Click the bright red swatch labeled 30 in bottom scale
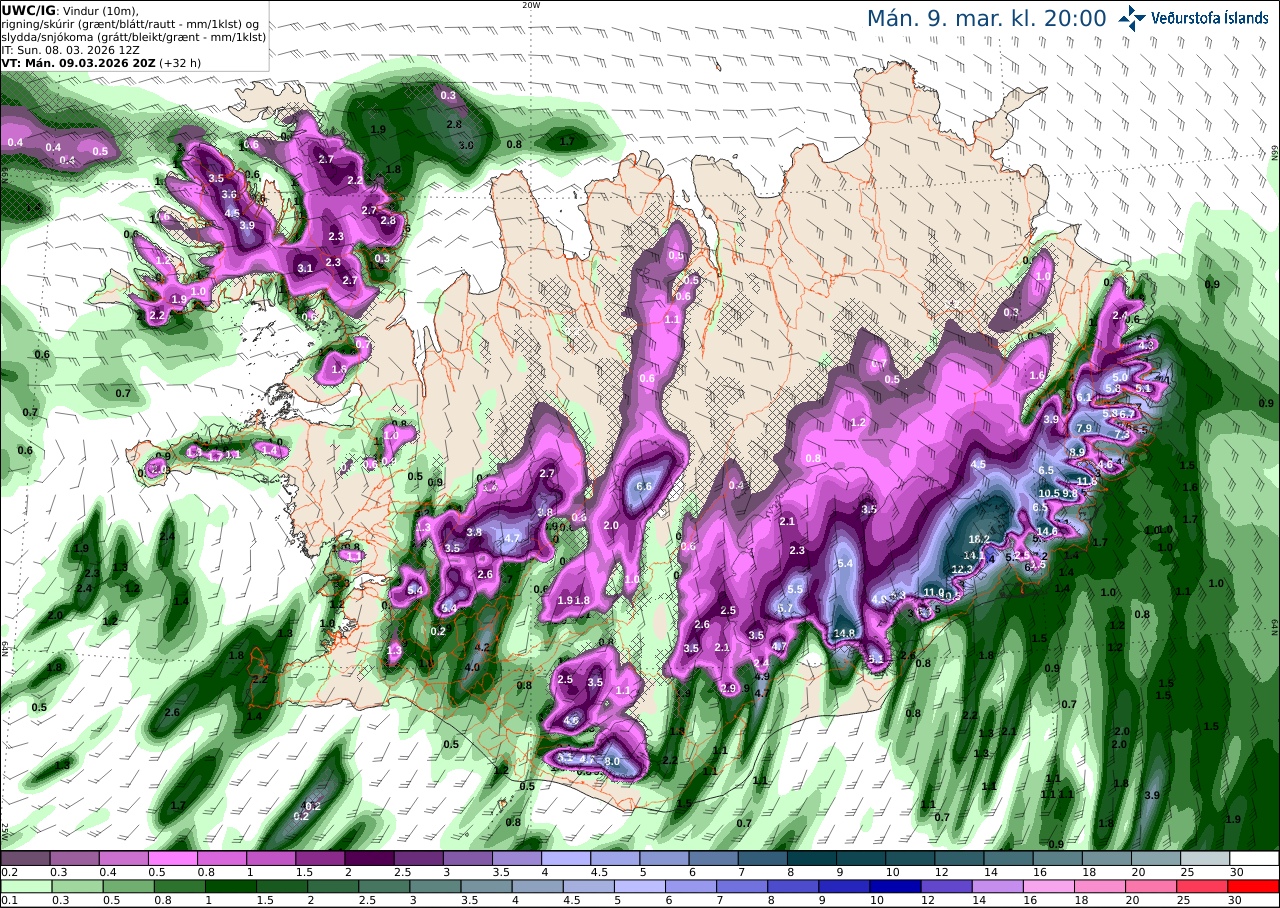 [1254, 886]
